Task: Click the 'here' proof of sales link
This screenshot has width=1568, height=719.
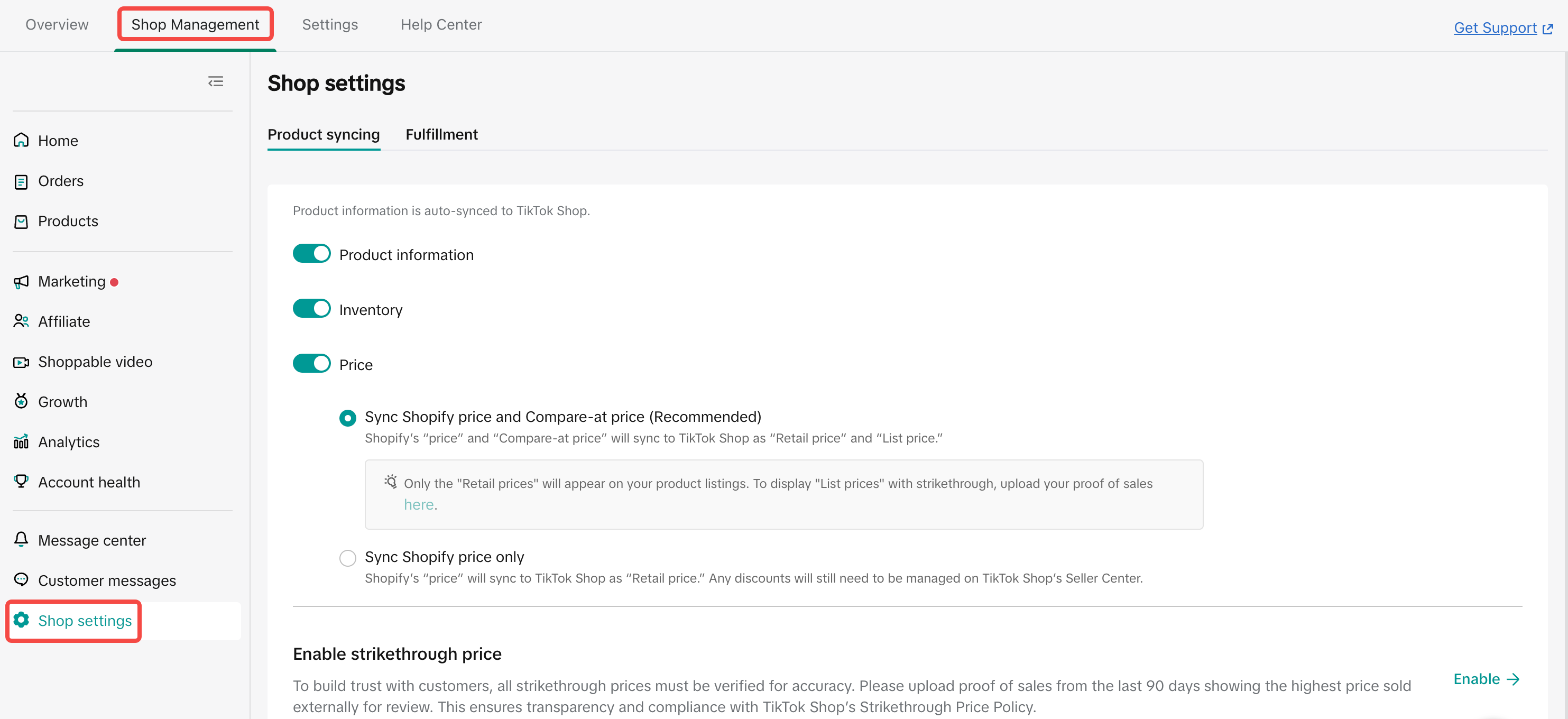Action: coord(419,505)
